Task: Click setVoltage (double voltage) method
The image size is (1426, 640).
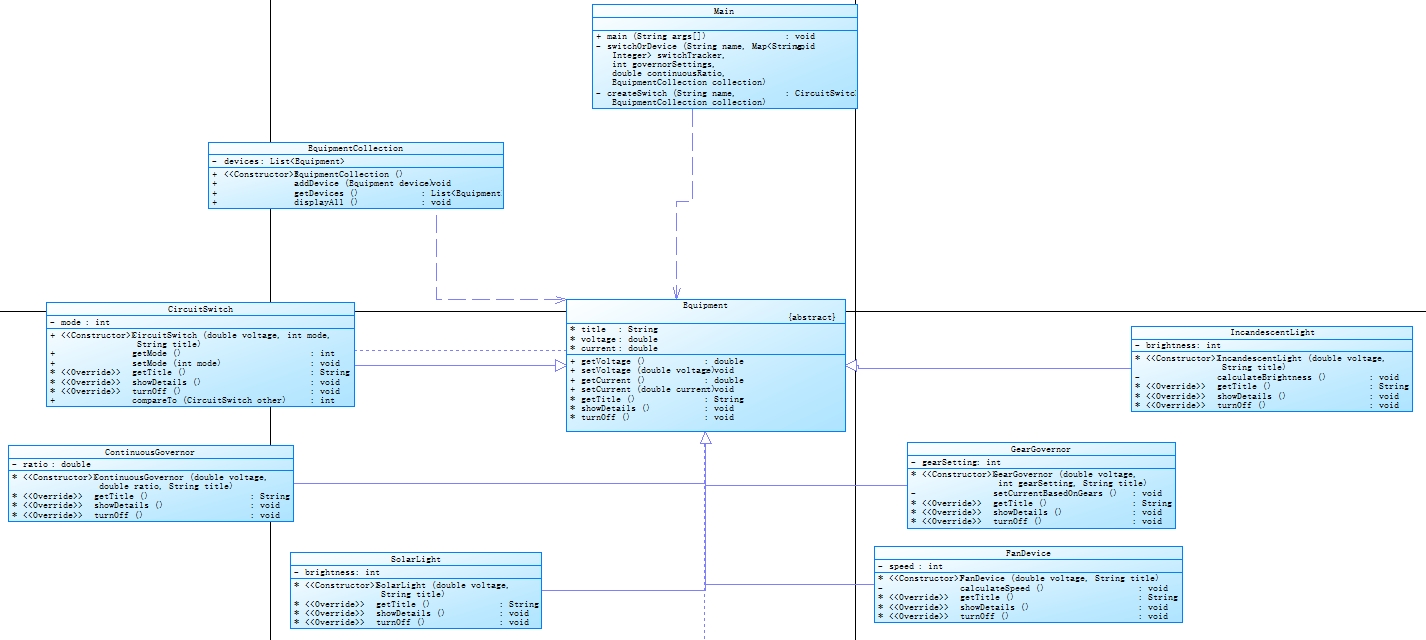Action: 652,370
